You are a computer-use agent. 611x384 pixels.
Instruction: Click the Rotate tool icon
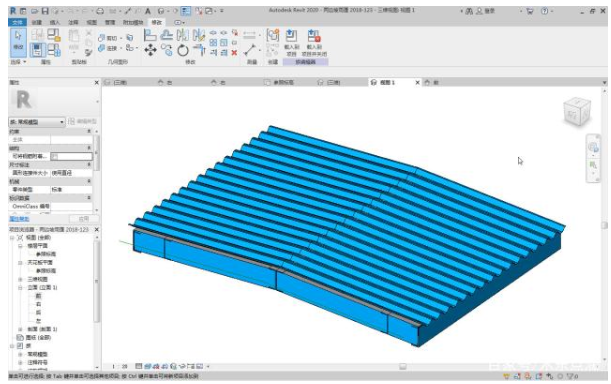click(183, 50)
